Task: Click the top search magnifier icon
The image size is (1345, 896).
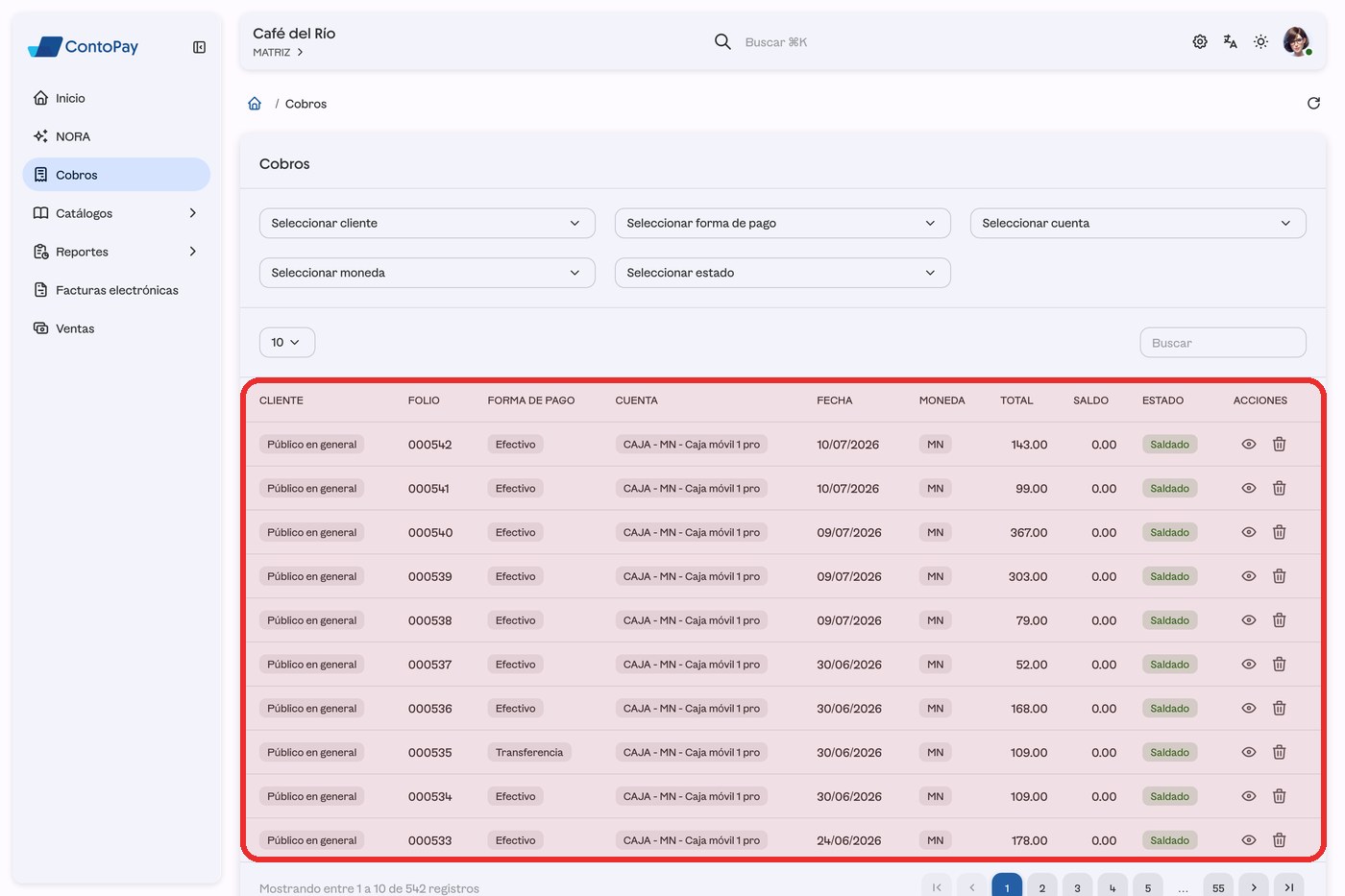Action: tap(722, 41)
